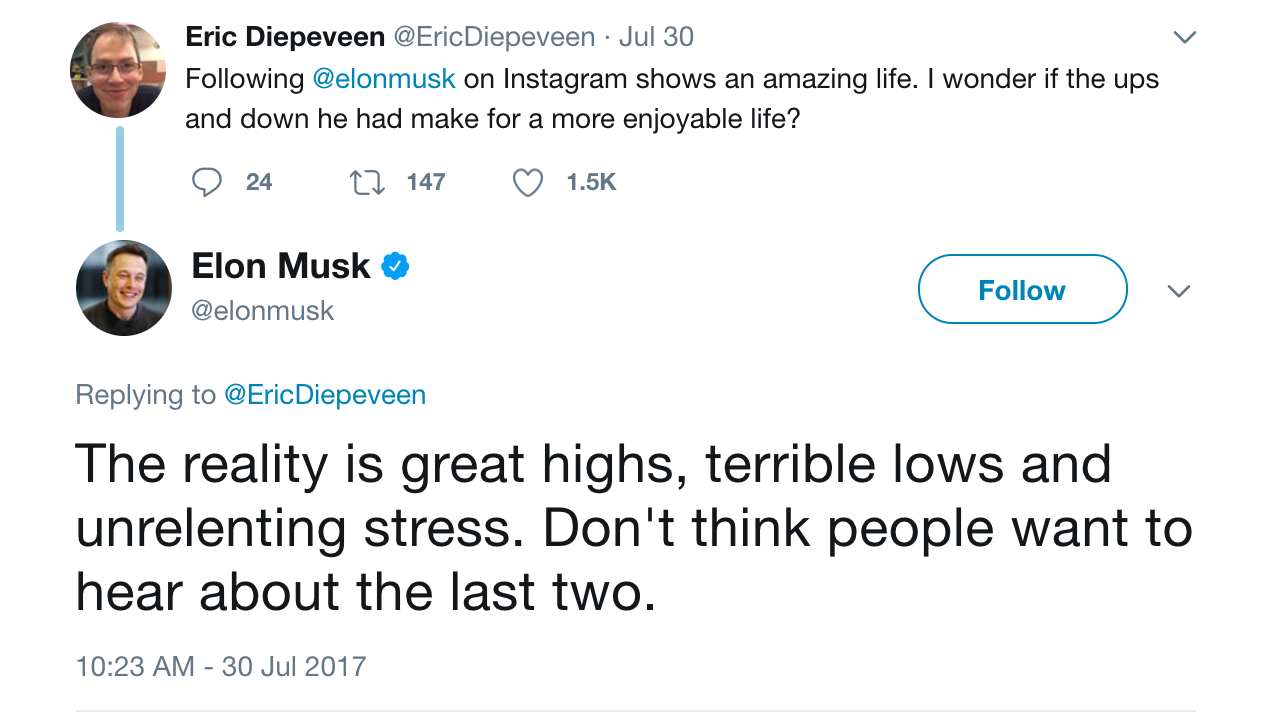Click the Eric Diepeveen display name
Viewport: 1266px width, 712px height.
(285, 37)
